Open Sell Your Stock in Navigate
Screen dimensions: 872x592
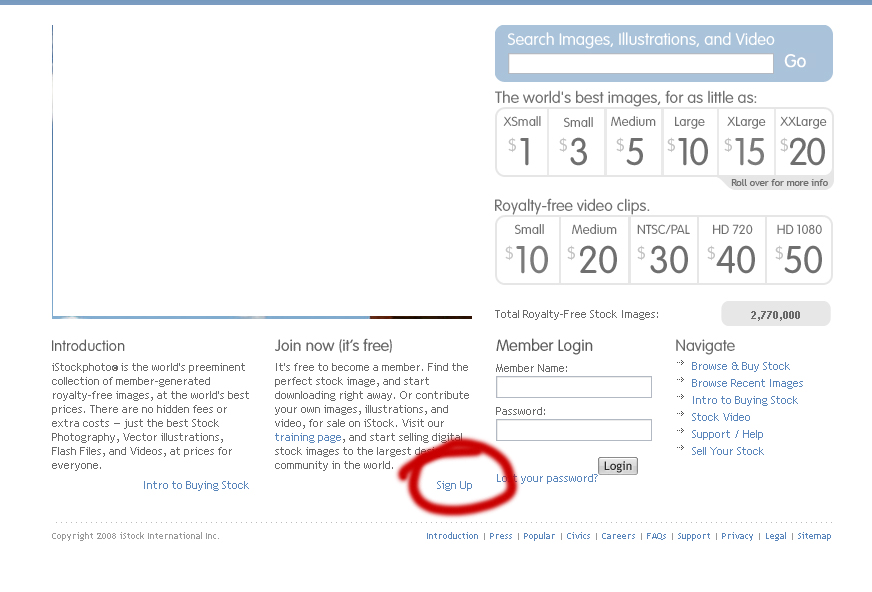[x=727, y=451]
